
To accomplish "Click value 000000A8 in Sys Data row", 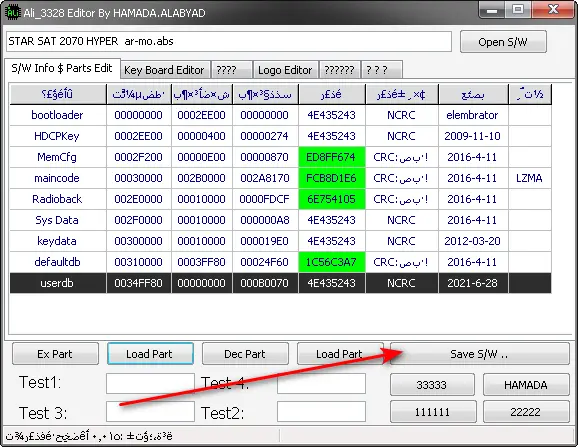I will pos(265,220).
